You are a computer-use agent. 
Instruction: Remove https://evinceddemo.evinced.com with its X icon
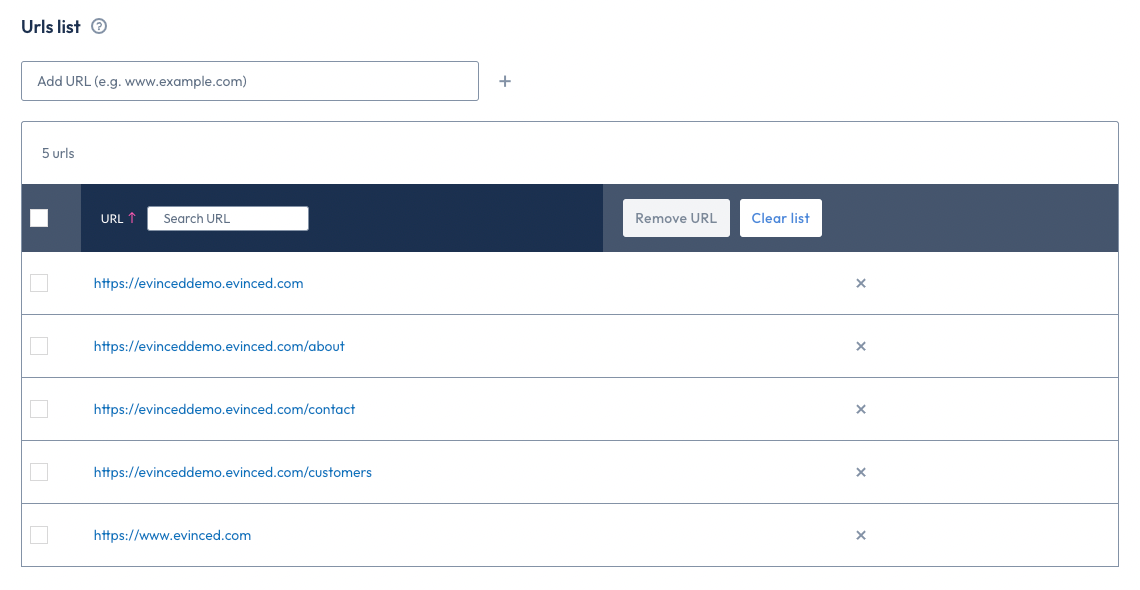[861, 283]
